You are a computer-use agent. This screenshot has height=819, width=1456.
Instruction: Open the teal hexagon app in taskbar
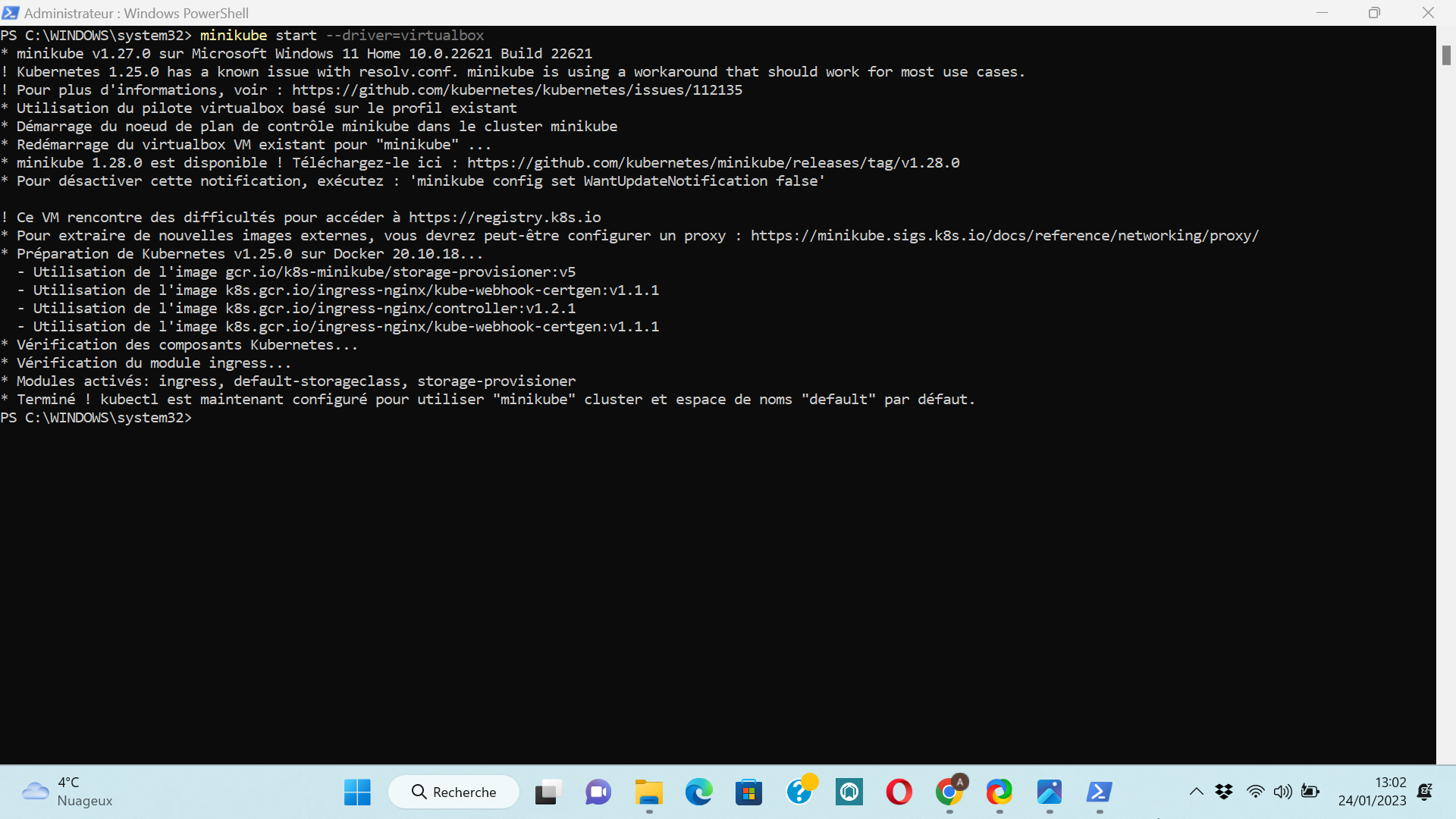pos(849,792)
